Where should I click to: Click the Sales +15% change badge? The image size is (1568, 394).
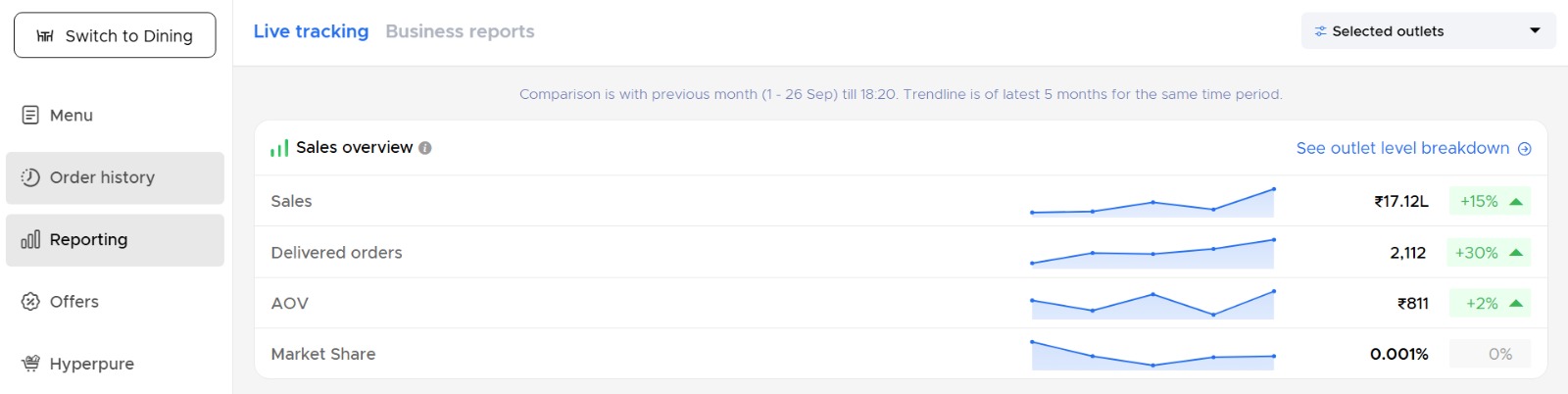pos(1490,202)
